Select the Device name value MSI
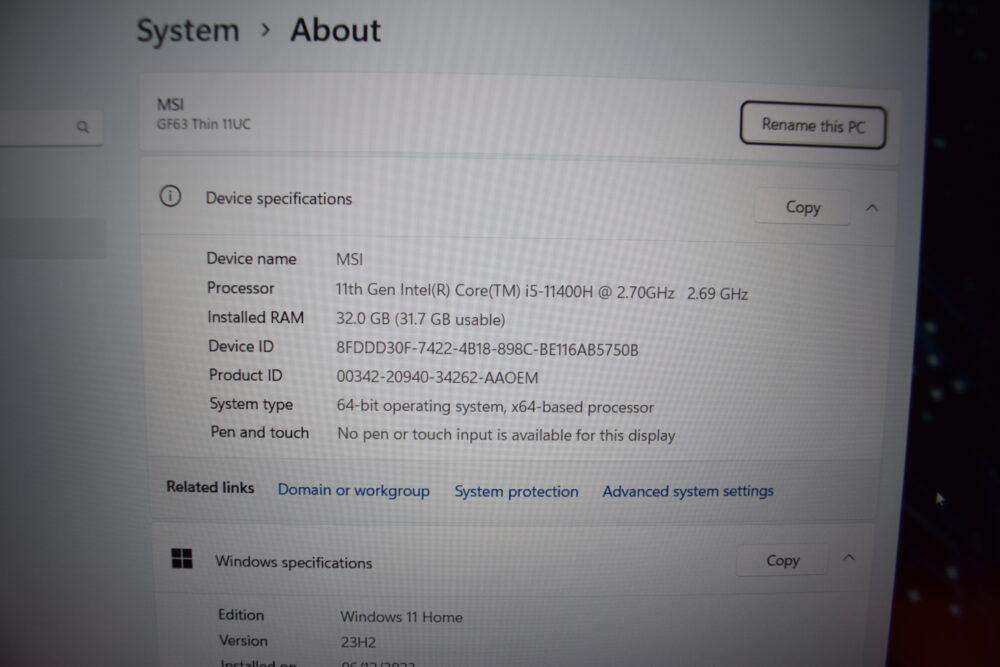Viewport: 1000px width, 667px height. tap(349, 259)
